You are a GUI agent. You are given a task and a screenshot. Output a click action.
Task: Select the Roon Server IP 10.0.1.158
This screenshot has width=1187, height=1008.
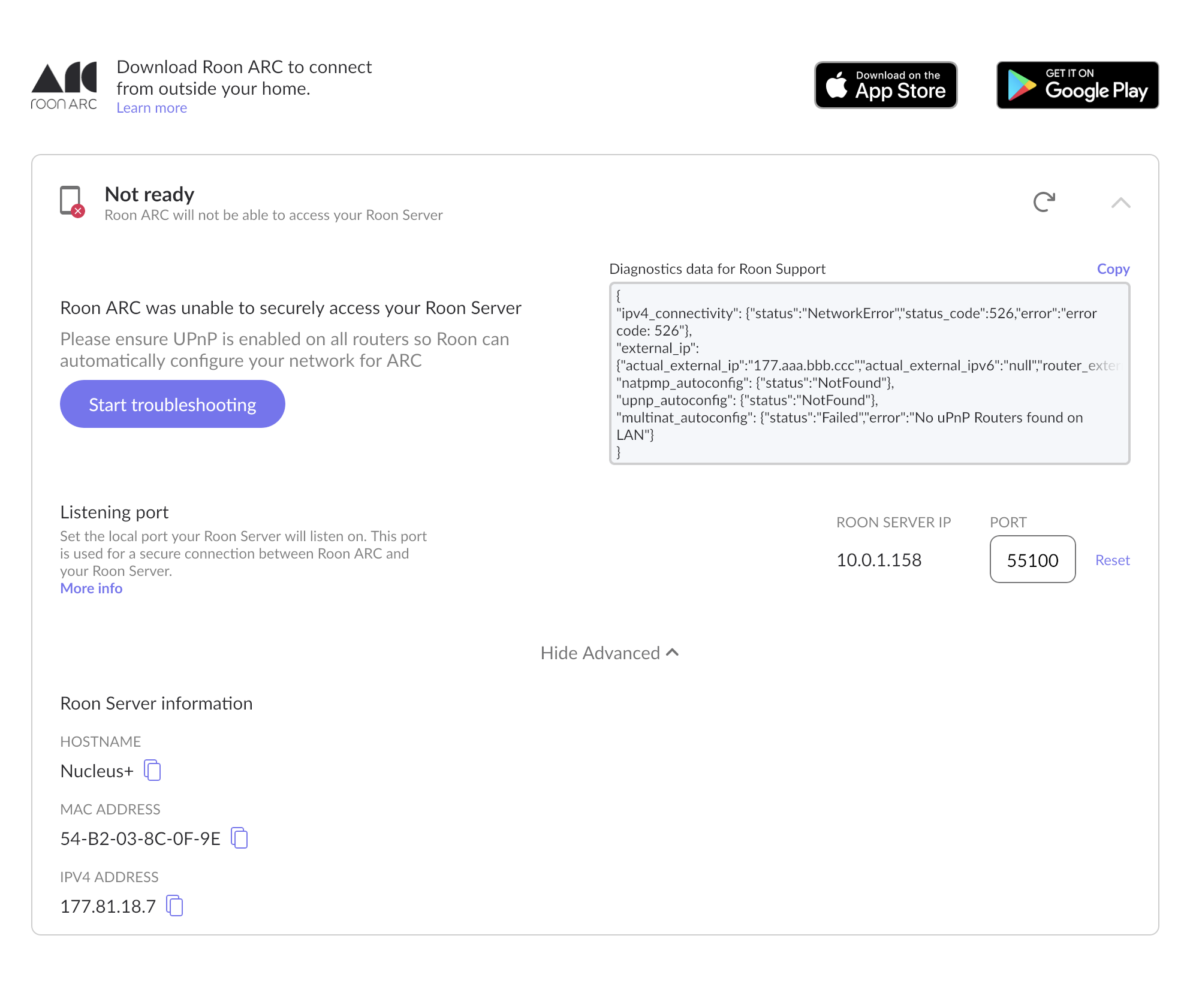tap(878, 560)
